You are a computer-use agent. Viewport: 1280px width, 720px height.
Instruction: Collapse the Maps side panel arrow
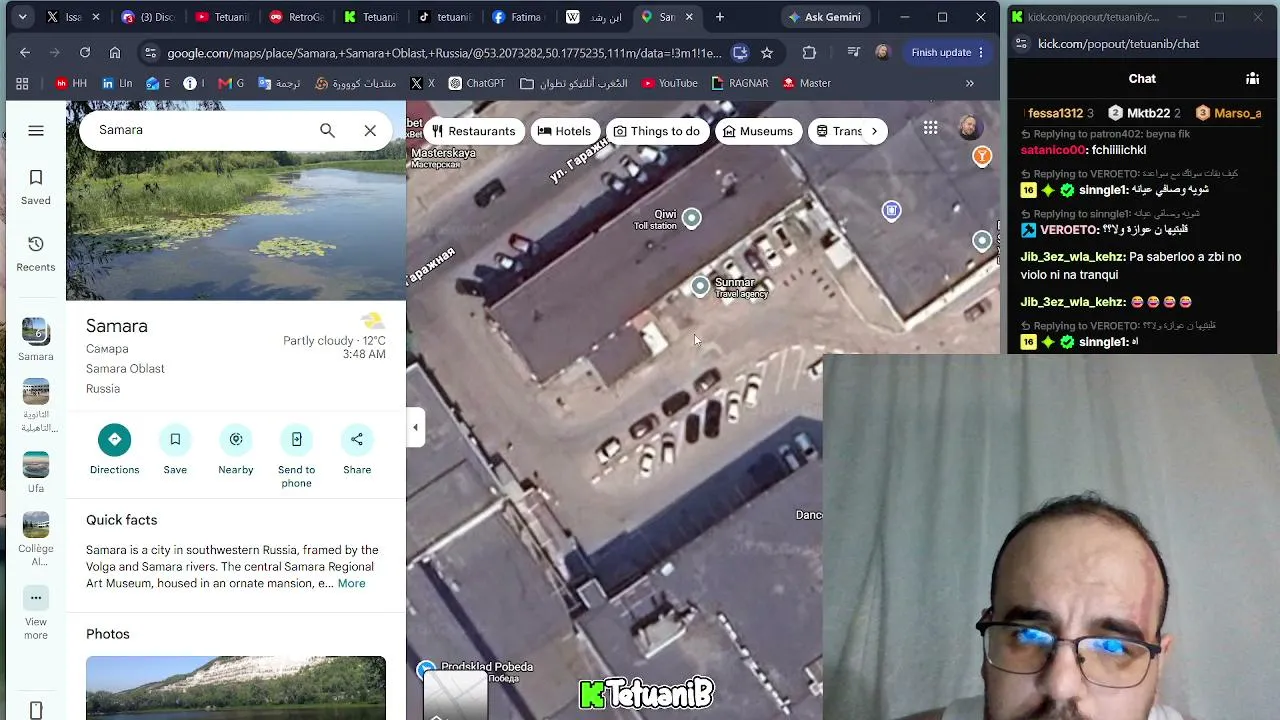[x=415, y=428]
